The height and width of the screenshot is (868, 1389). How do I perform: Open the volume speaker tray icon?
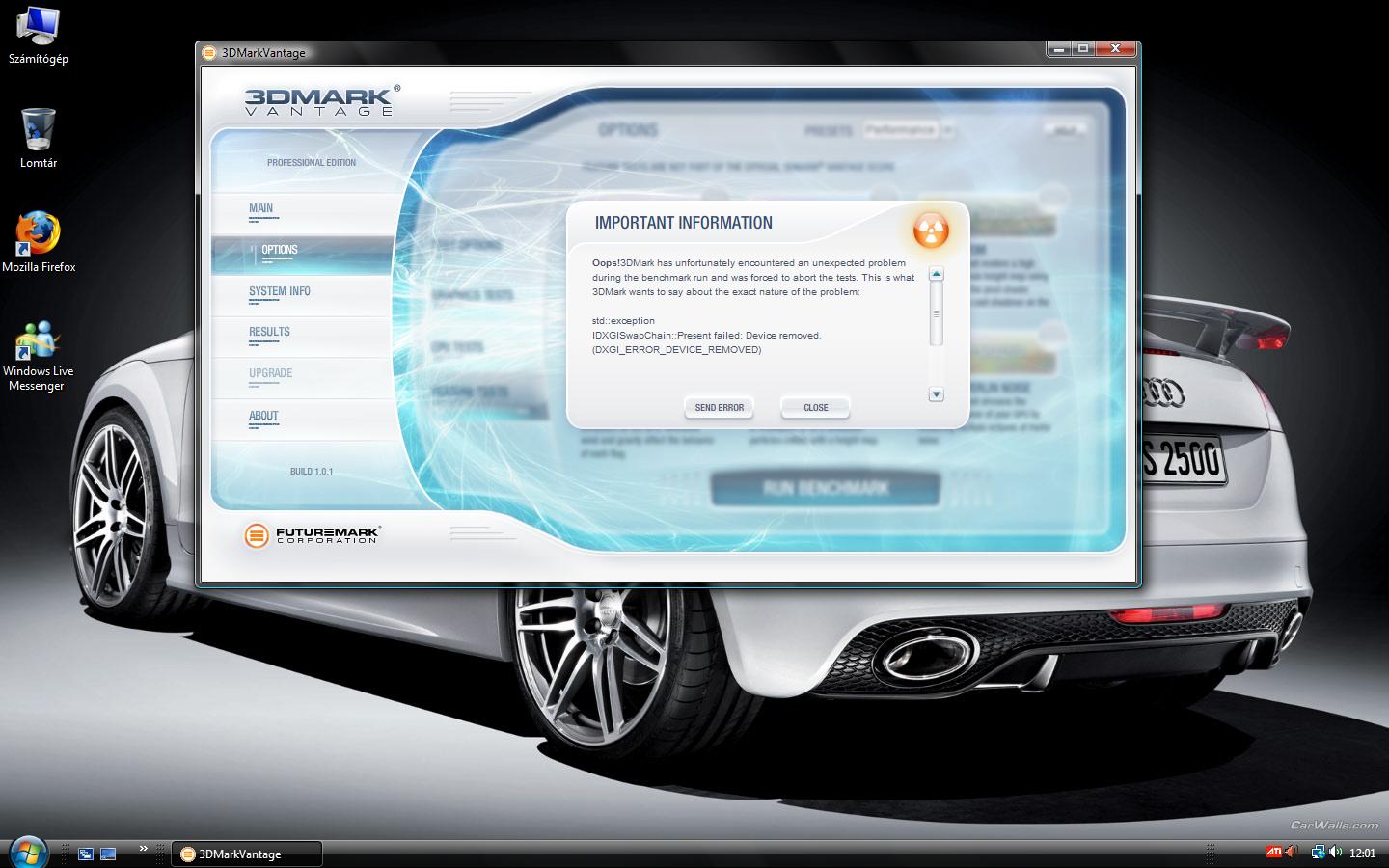[1336, 852]
